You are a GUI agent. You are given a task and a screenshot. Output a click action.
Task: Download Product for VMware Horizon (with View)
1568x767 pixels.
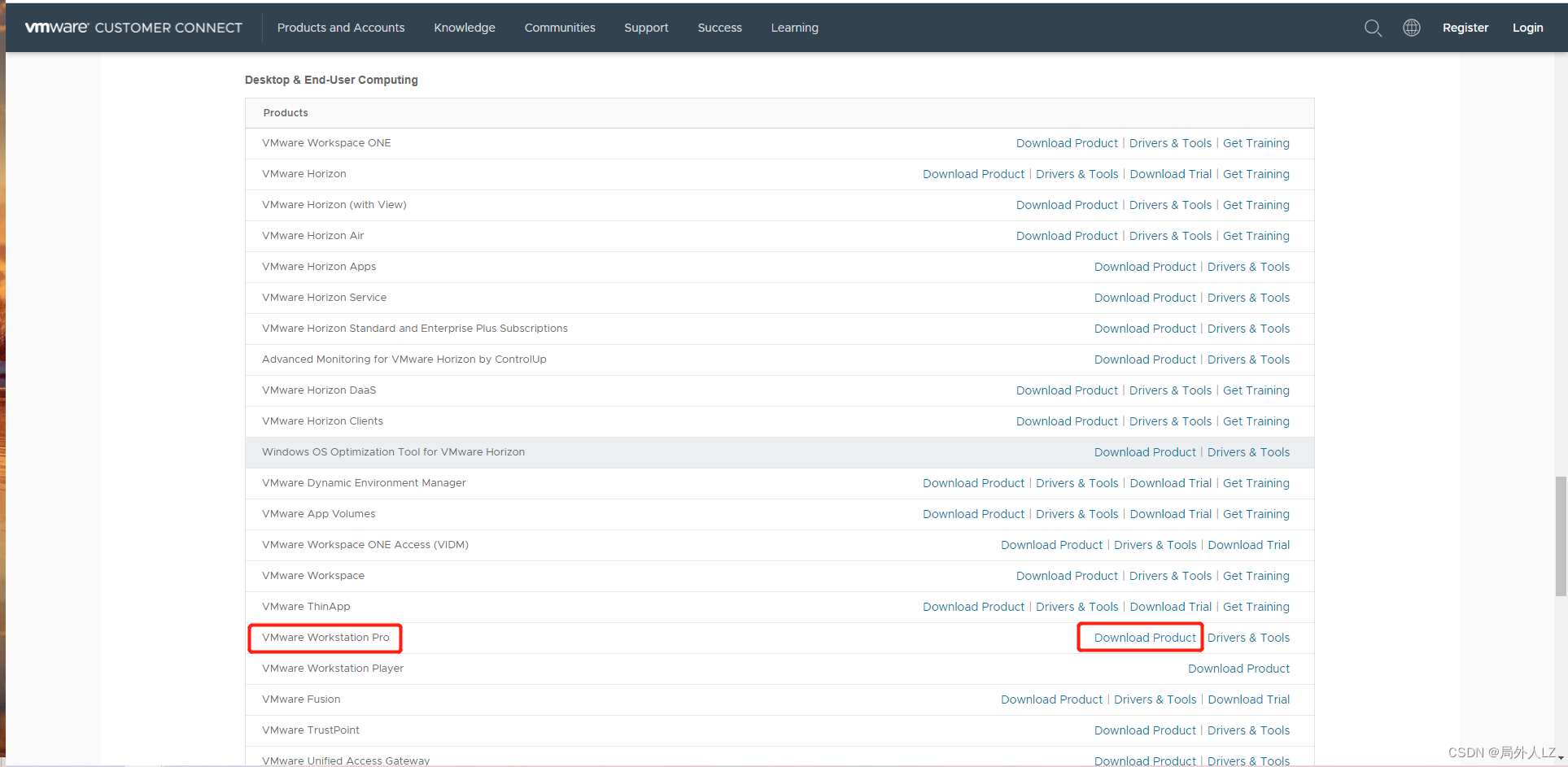coord(1067,205)
